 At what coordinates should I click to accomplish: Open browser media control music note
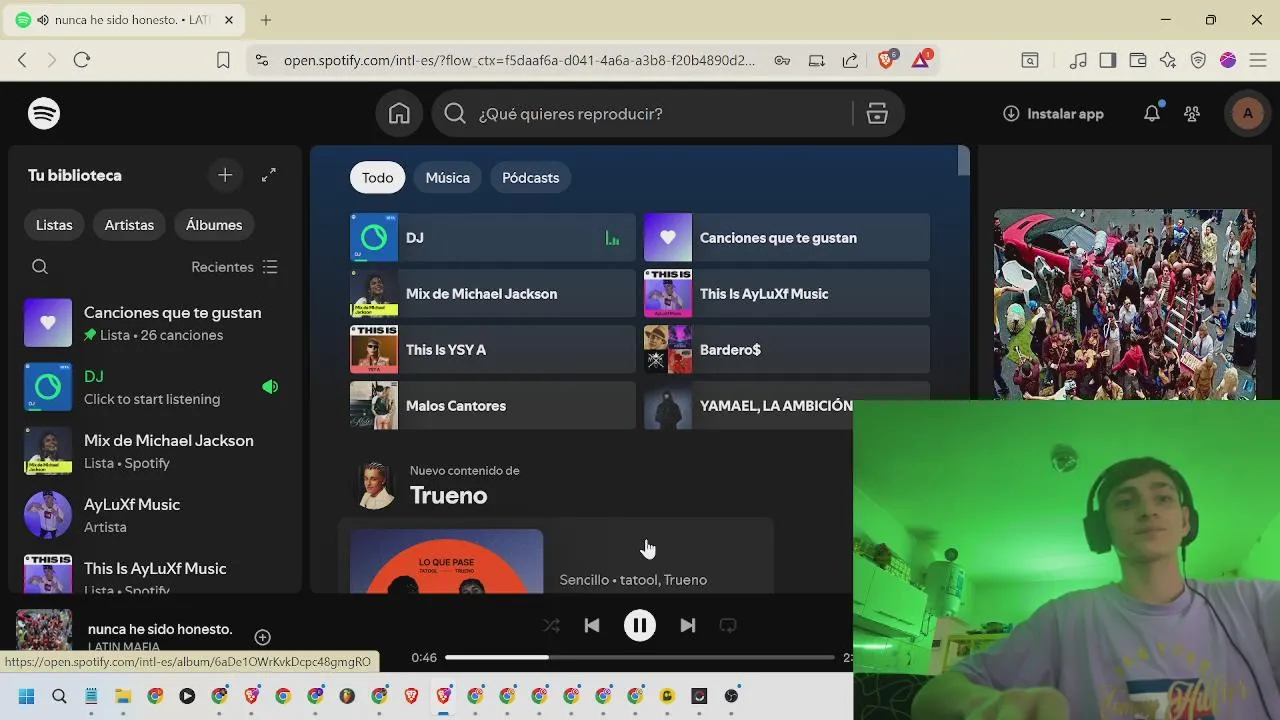point(1078,60)
